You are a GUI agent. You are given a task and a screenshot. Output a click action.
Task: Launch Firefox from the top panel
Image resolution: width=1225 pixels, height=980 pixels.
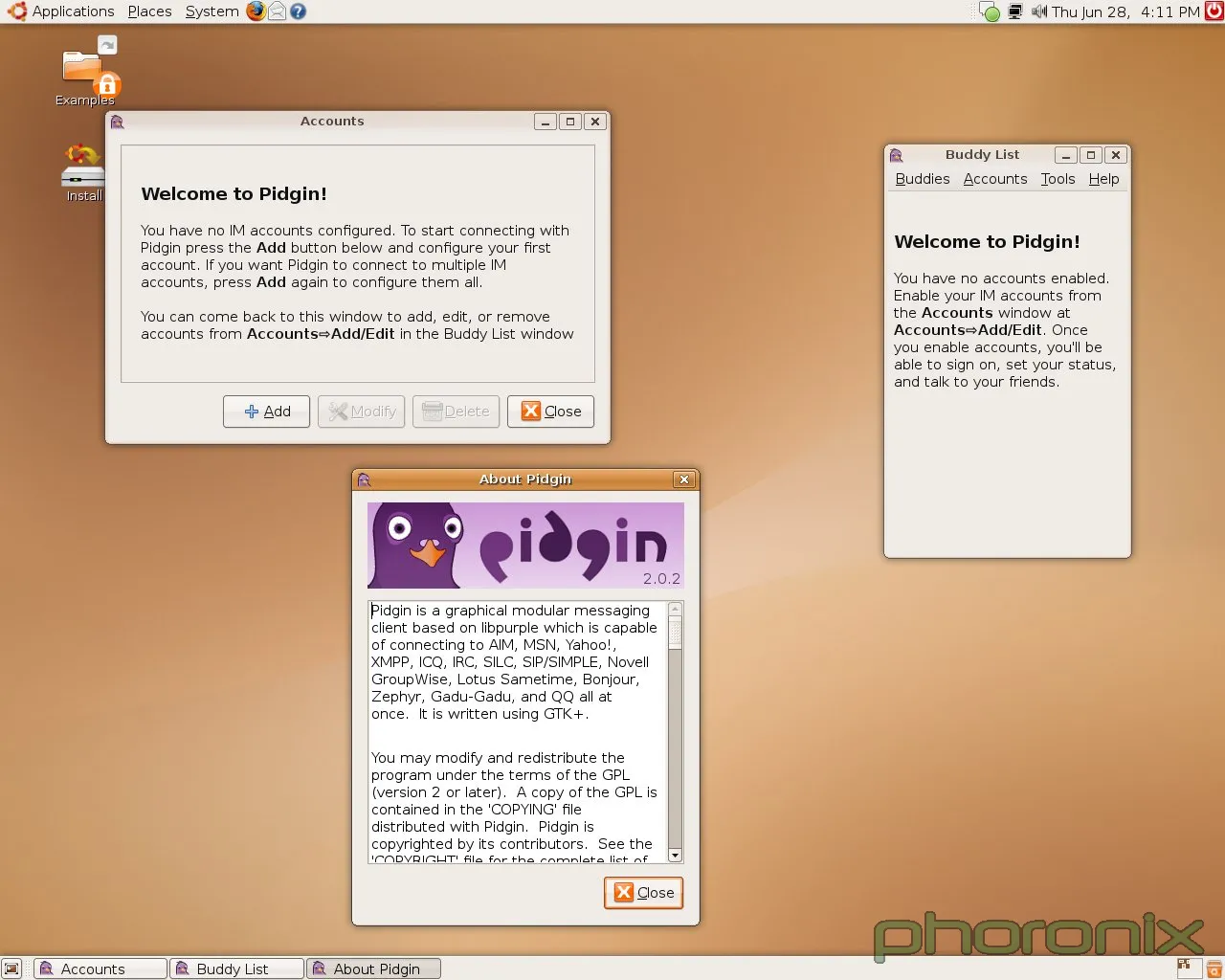point(256,11)
